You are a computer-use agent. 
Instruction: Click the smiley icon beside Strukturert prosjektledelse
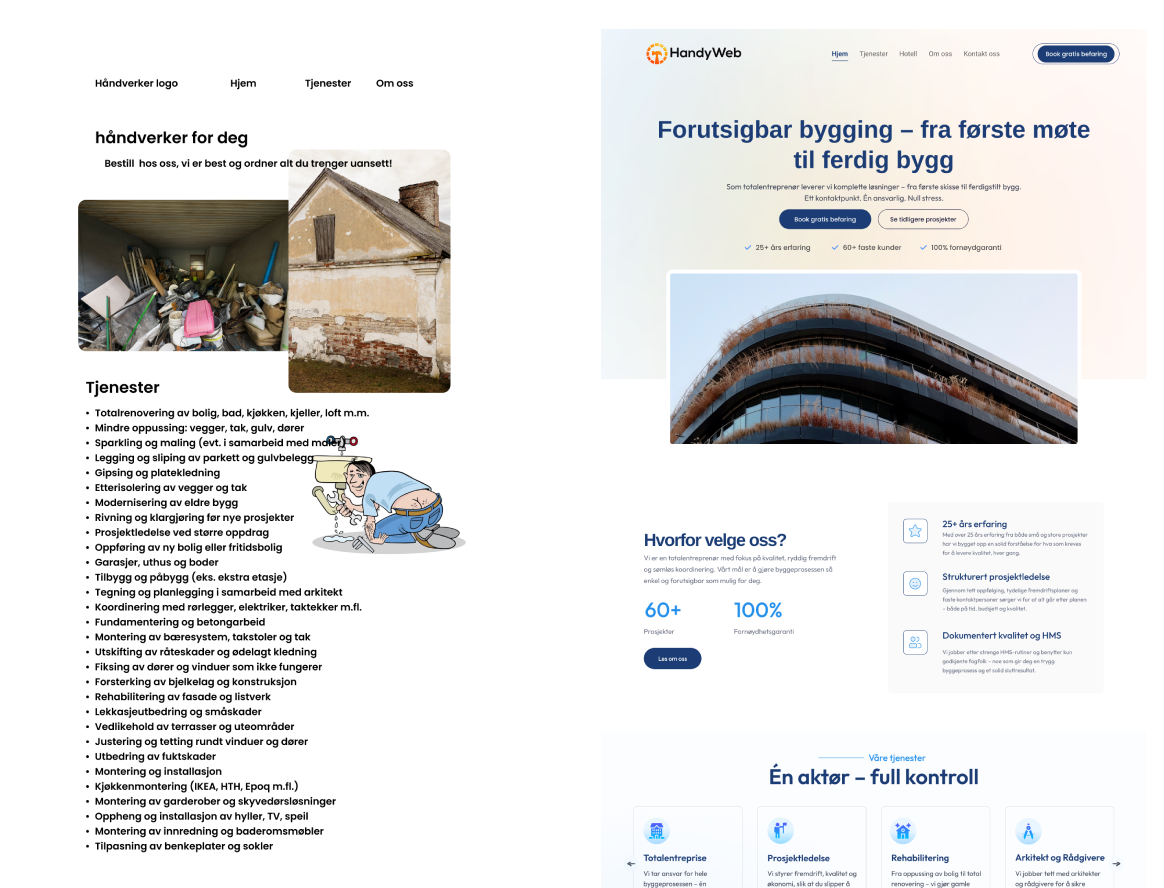click(x=915, y=584)
